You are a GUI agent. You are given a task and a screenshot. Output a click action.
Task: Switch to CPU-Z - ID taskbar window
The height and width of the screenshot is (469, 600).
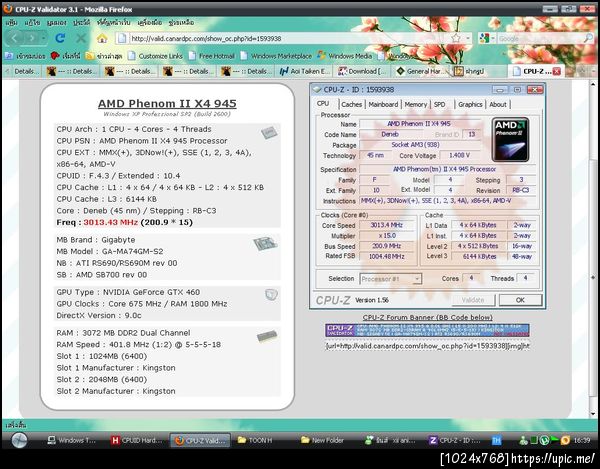455,440
